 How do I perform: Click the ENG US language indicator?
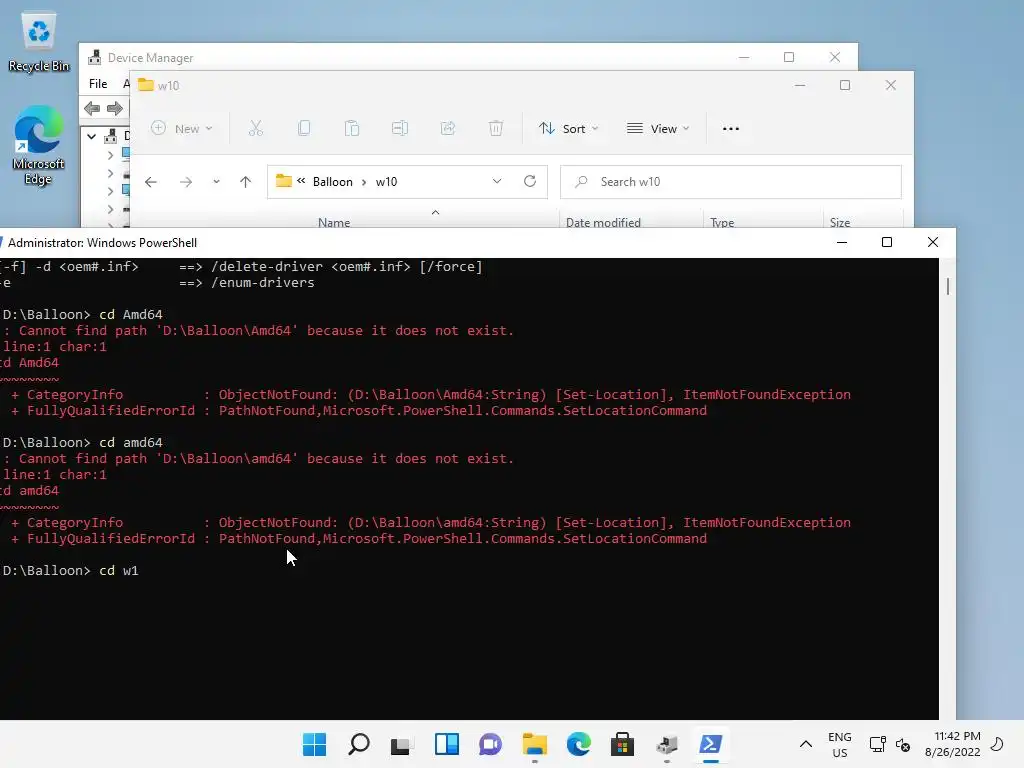(840, 744)
